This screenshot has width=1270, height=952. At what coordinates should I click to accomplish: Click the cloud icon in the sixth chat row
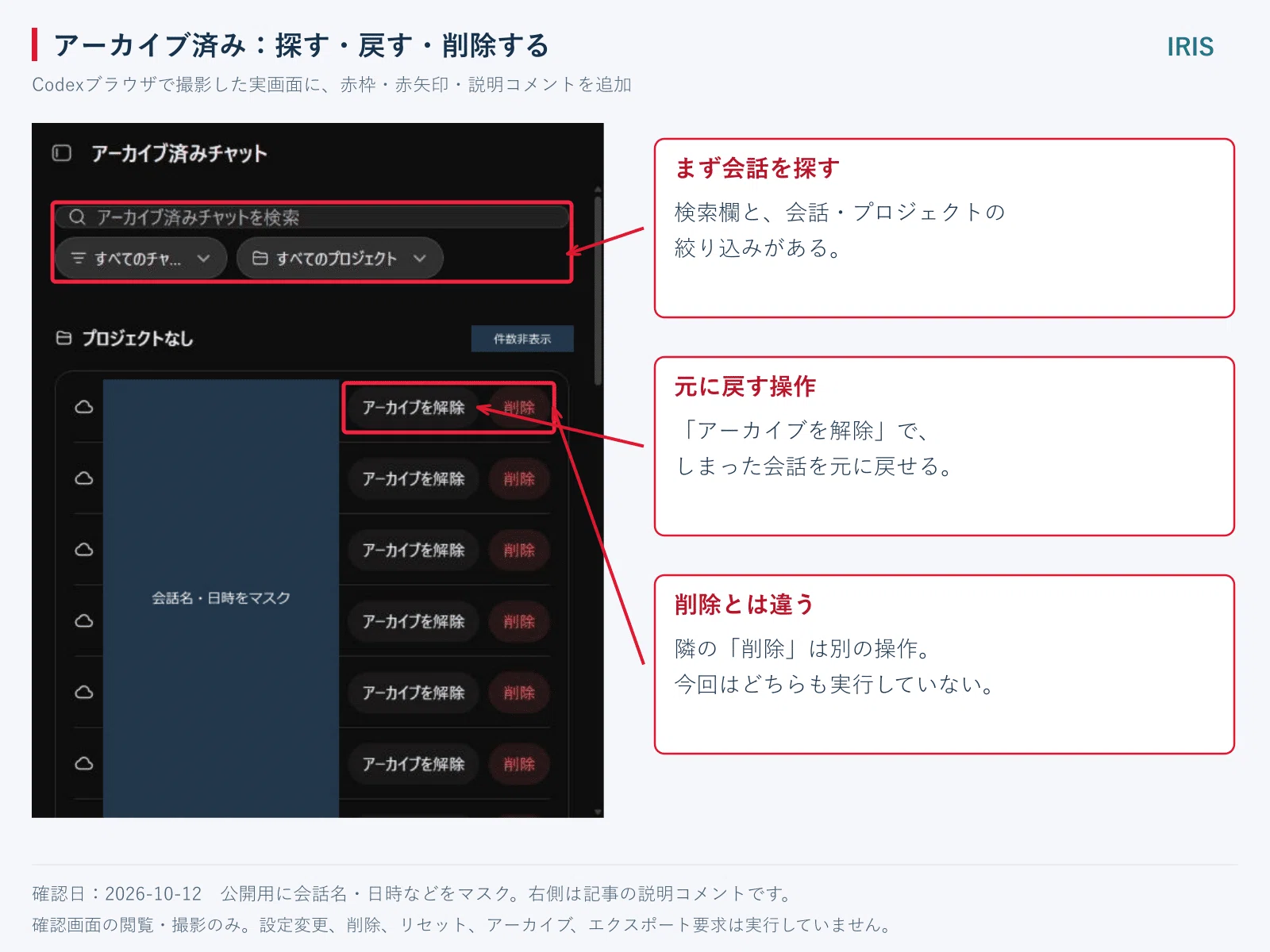(x=84, y=764)
